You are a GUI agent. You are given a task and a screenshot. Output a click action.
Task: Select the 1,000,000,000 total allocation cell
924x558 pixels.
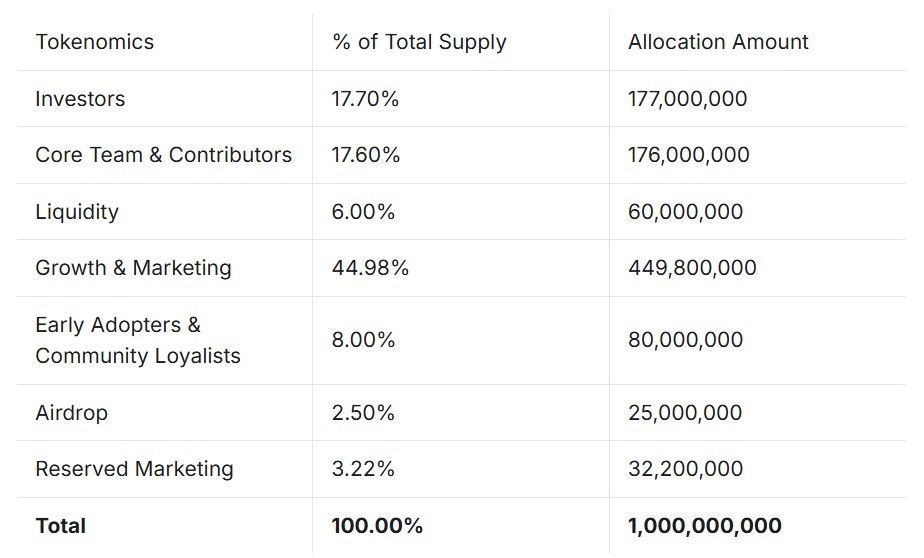705,526
